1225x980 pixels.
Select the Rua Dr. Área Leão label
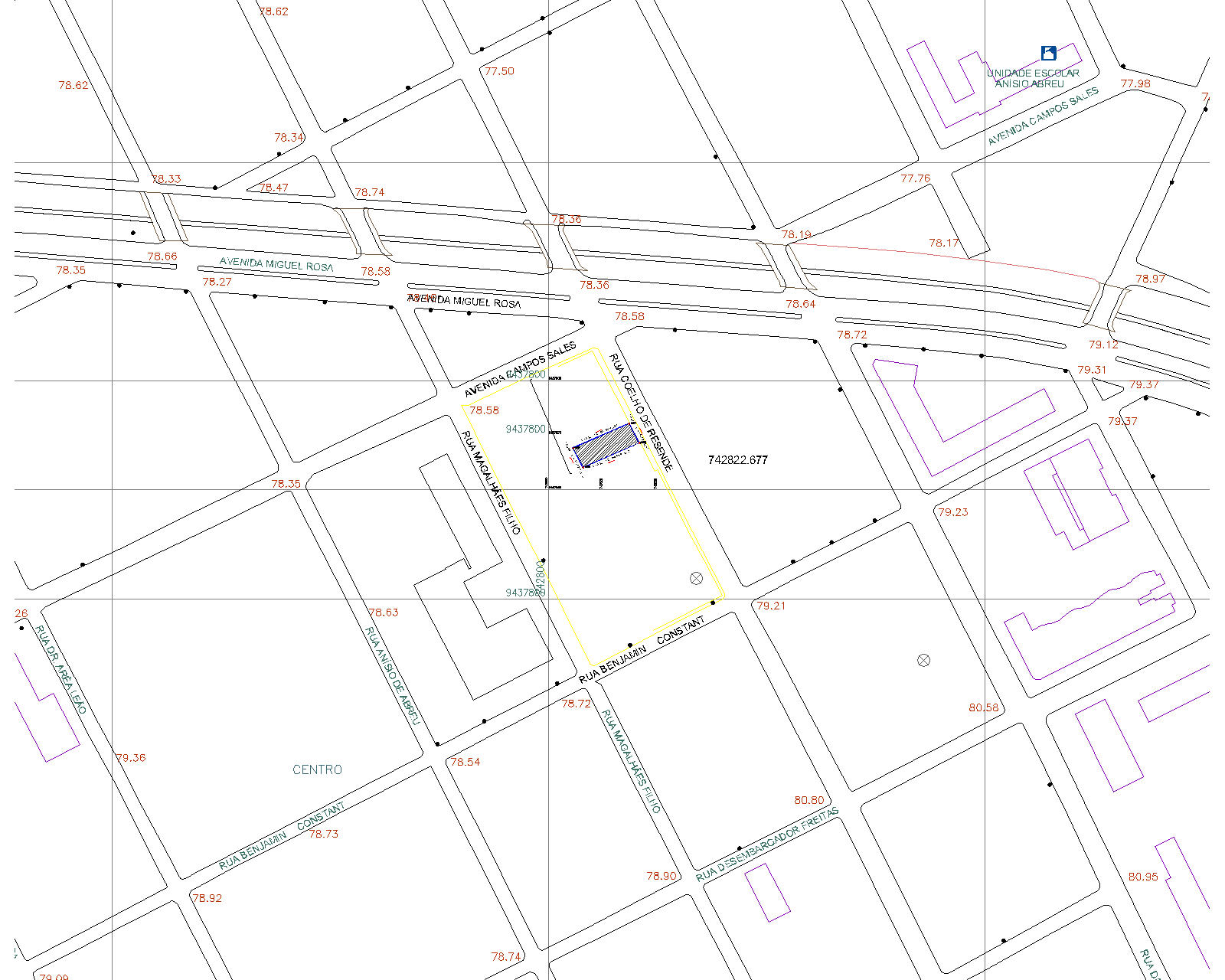coord(61,670)
